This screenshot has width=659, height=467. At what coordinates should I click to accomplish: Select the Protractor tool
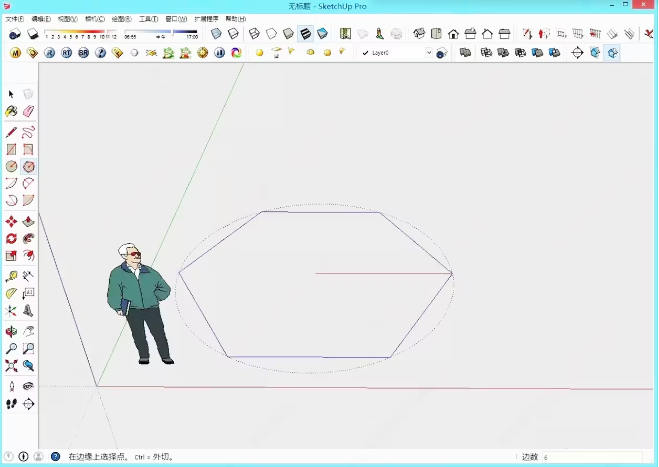pyautogui.click(x=11, y=293)
